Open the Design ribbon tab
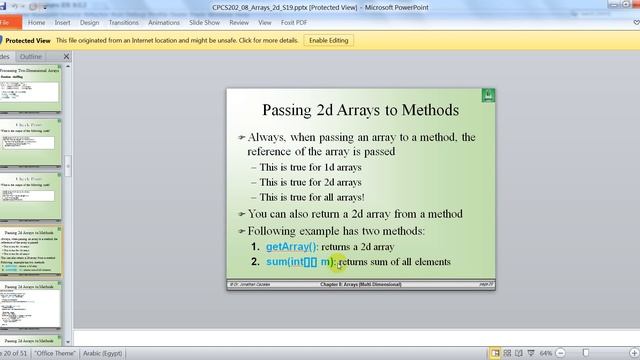640x360 pixels. pyautogui.click(x=89, y=23)
